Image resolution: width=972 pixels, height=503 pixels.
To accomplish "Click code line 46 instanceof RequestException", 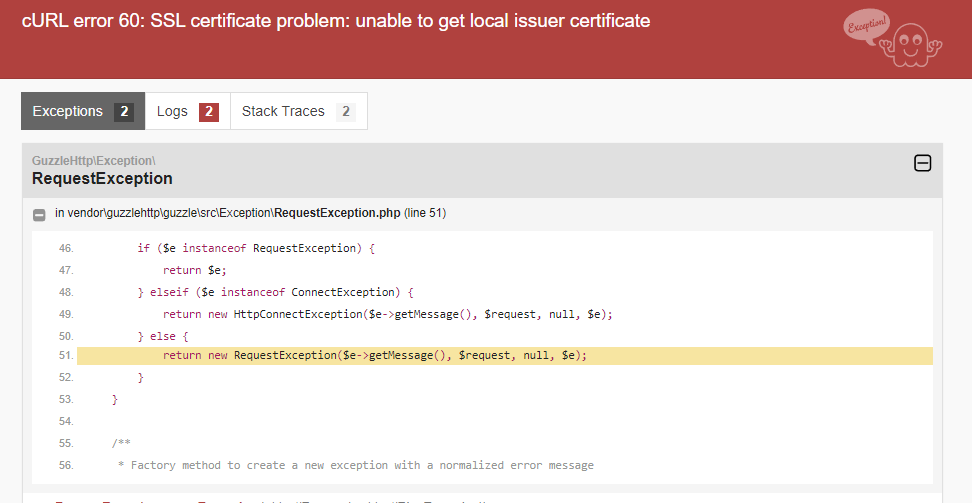I will 256,248.
